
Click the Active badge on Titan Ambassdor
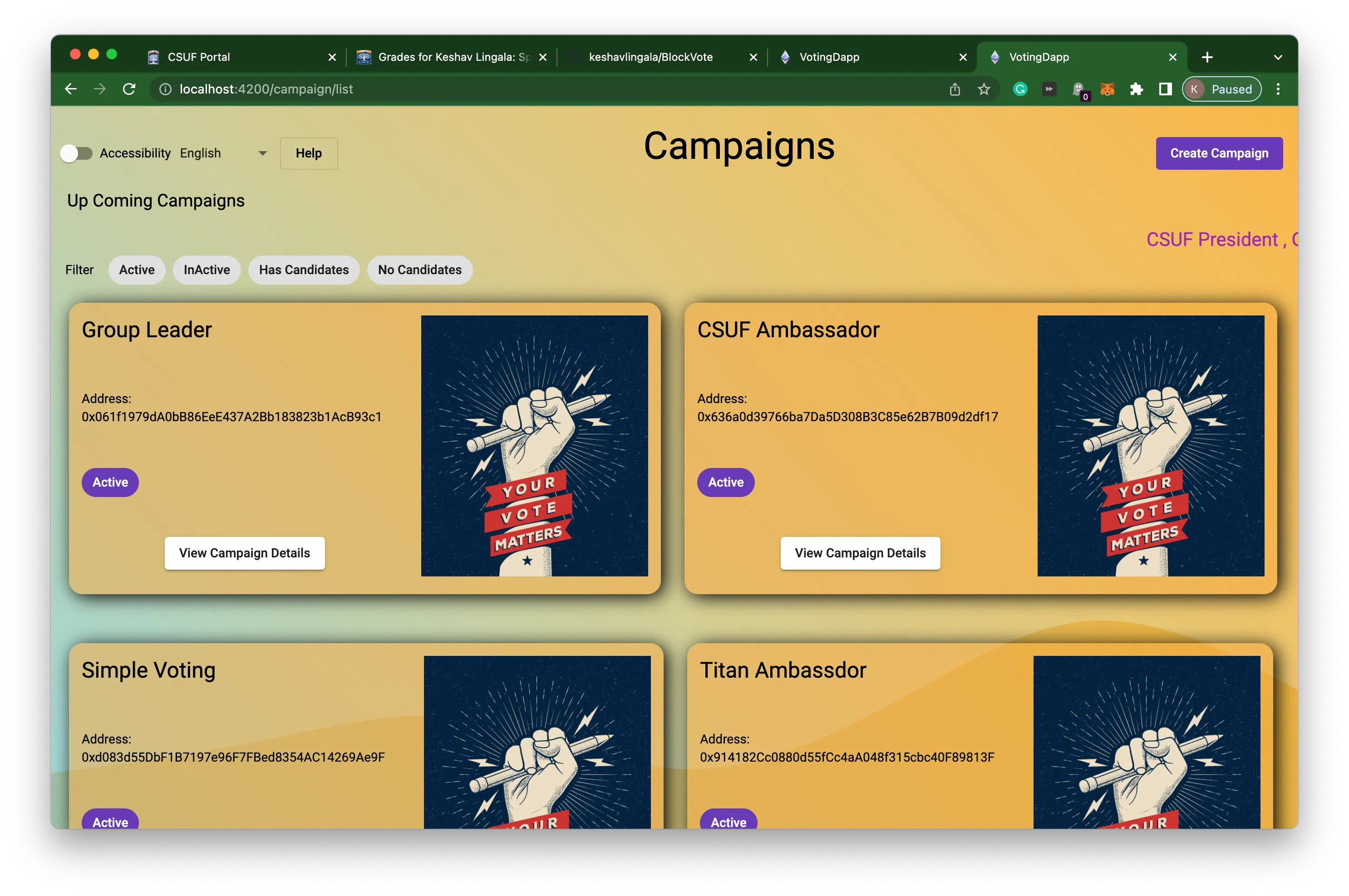coord(729,819)
